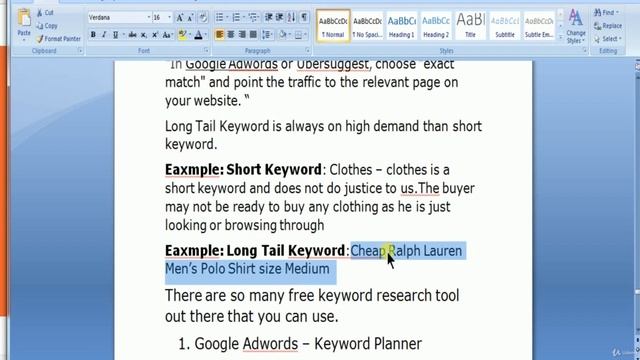640x360 pixels.
Task: Shrink font size with the small A icon
Action: coord(190,18)
